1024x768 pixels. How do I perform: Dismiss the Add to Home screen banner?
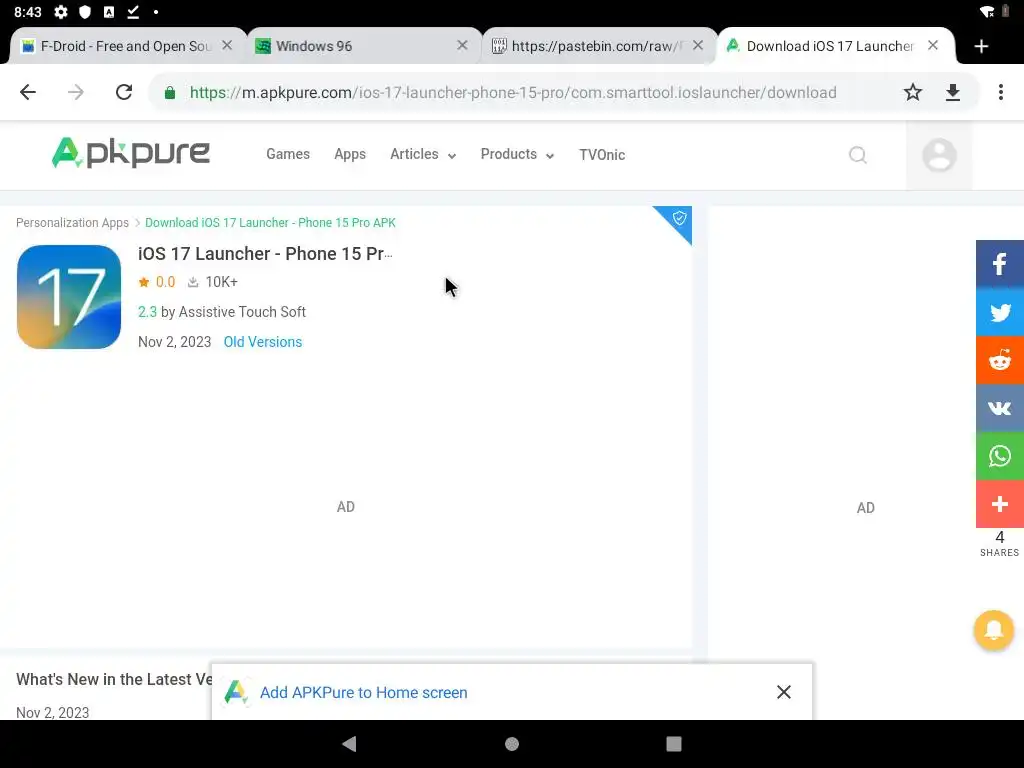click(784, 692)
